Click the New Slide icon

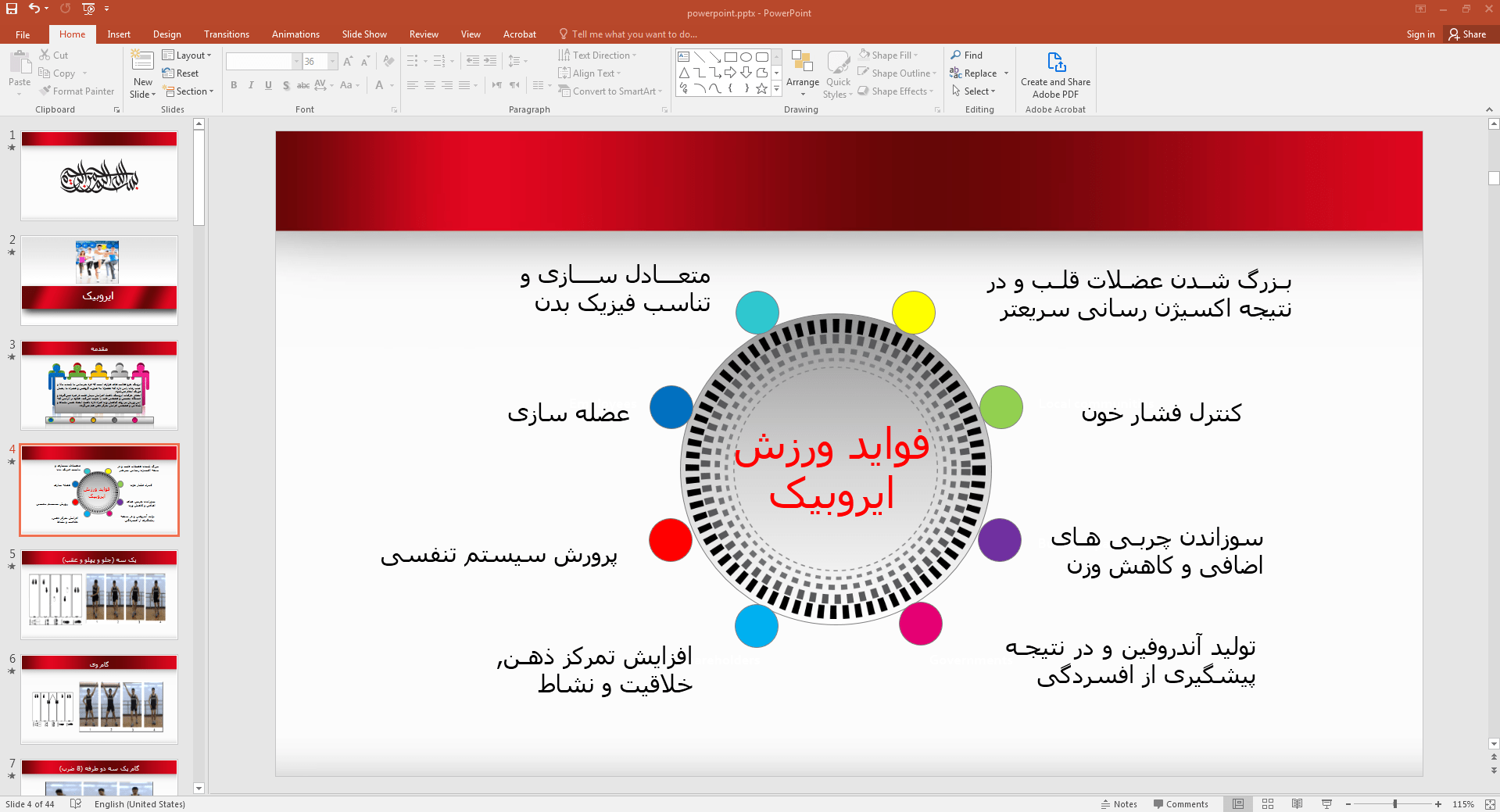click(x=142, y=61)
